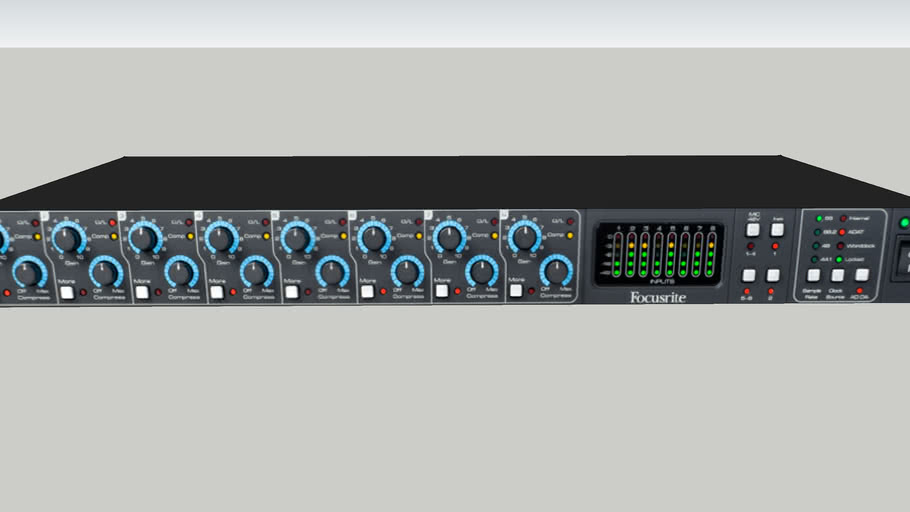Click the green Locked indicator LED
This screenshot has width=910, height=512.
pos(840,260)
